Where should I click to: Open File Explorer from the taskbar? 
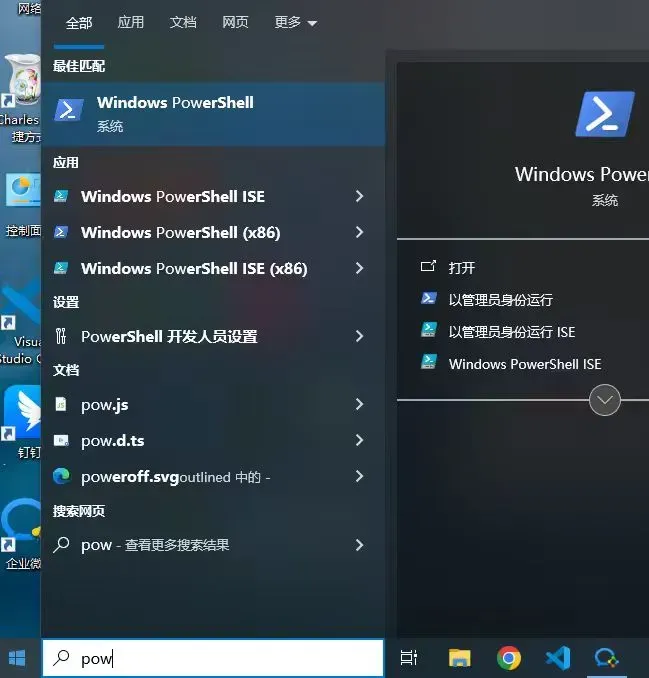[459, 658]
